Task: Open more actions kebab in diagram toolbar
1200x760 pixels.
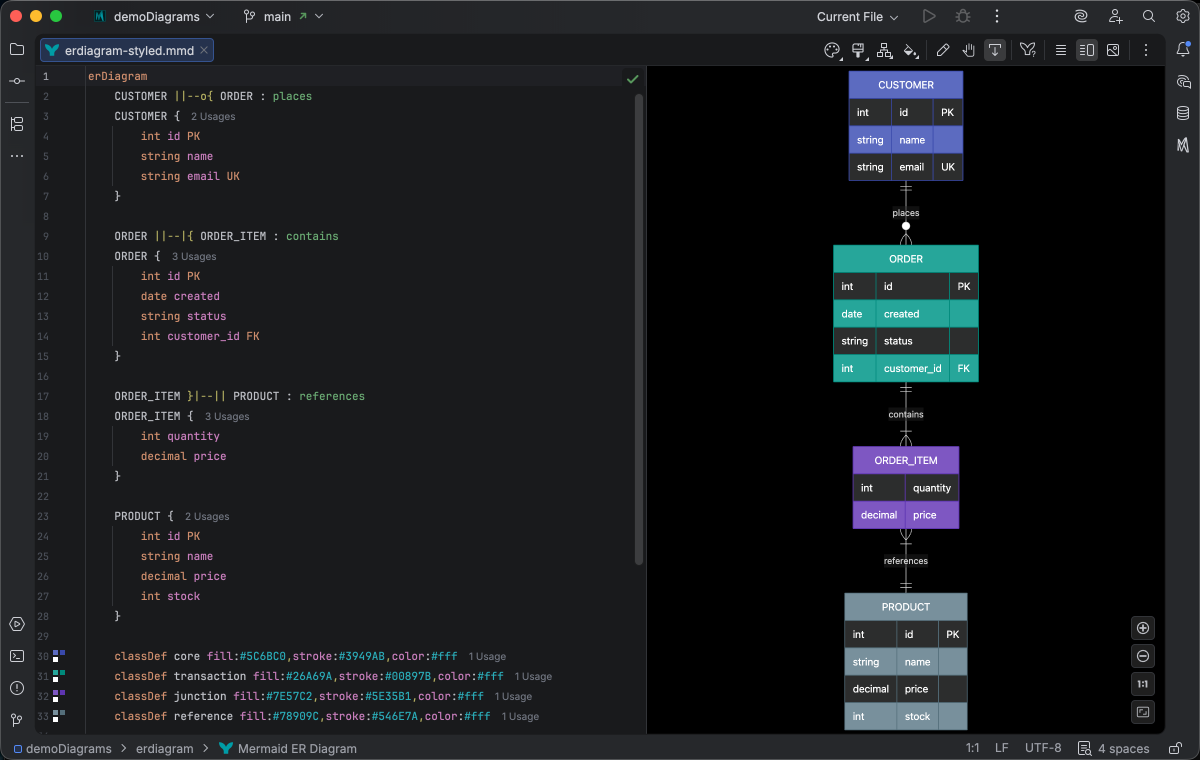Action: 1146,50
